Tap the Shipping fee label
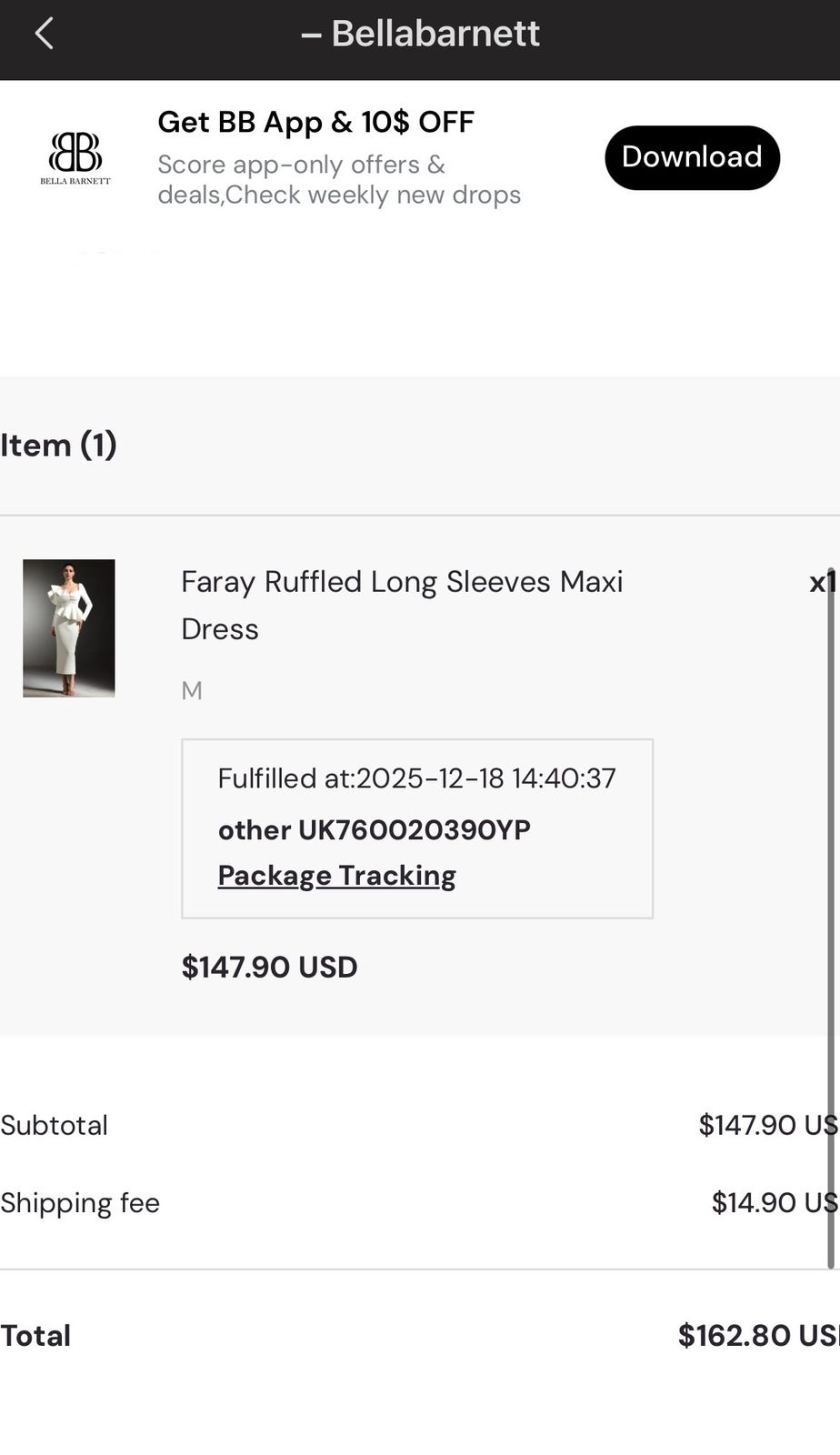 click(80, 1203)
